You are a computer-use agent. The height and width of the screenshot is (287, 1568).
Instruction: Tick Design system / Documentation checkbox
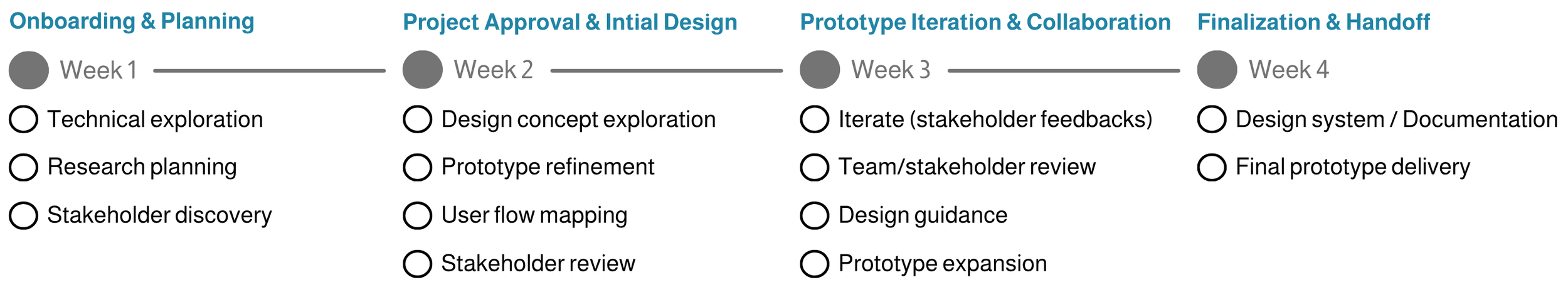point(1212,119)
